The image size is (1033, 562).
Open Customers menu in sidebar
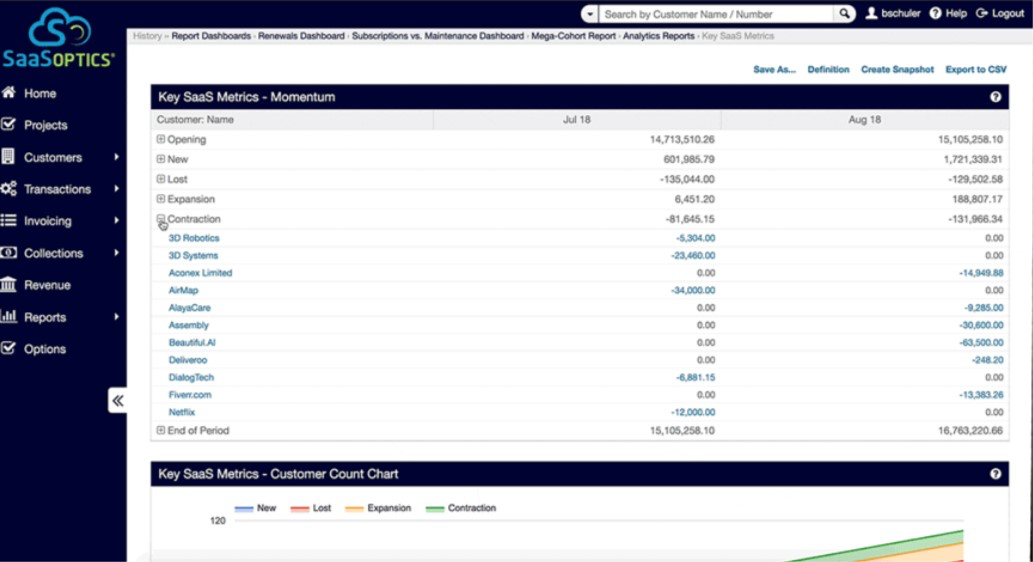53,157
